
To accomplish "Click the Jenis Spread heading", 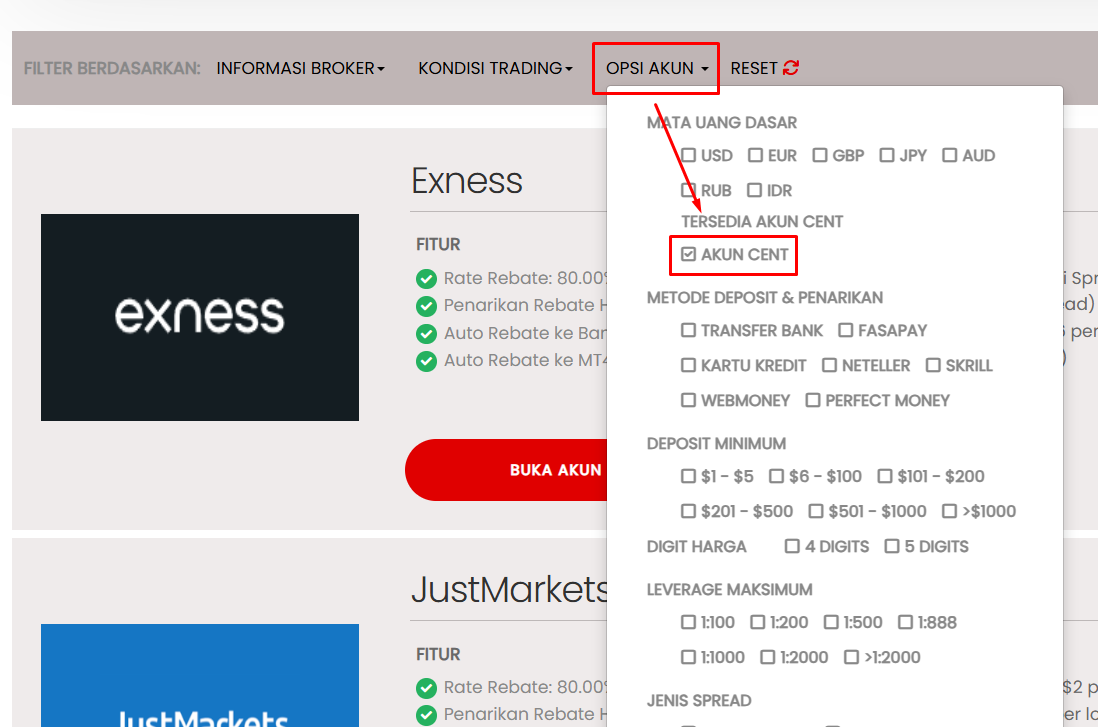I will 699,700.
